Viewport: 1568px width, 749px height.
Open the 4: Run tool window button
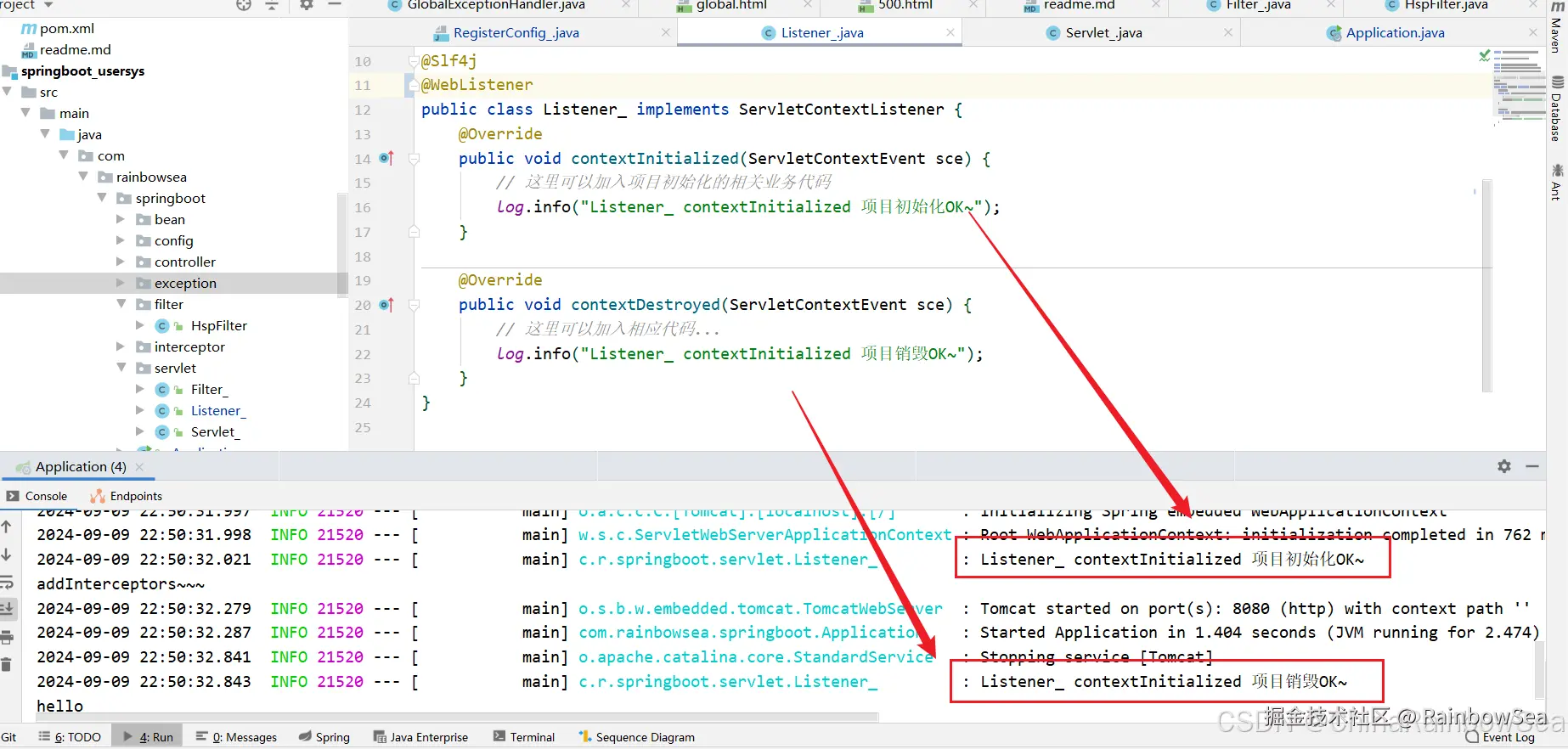[148, 737]
